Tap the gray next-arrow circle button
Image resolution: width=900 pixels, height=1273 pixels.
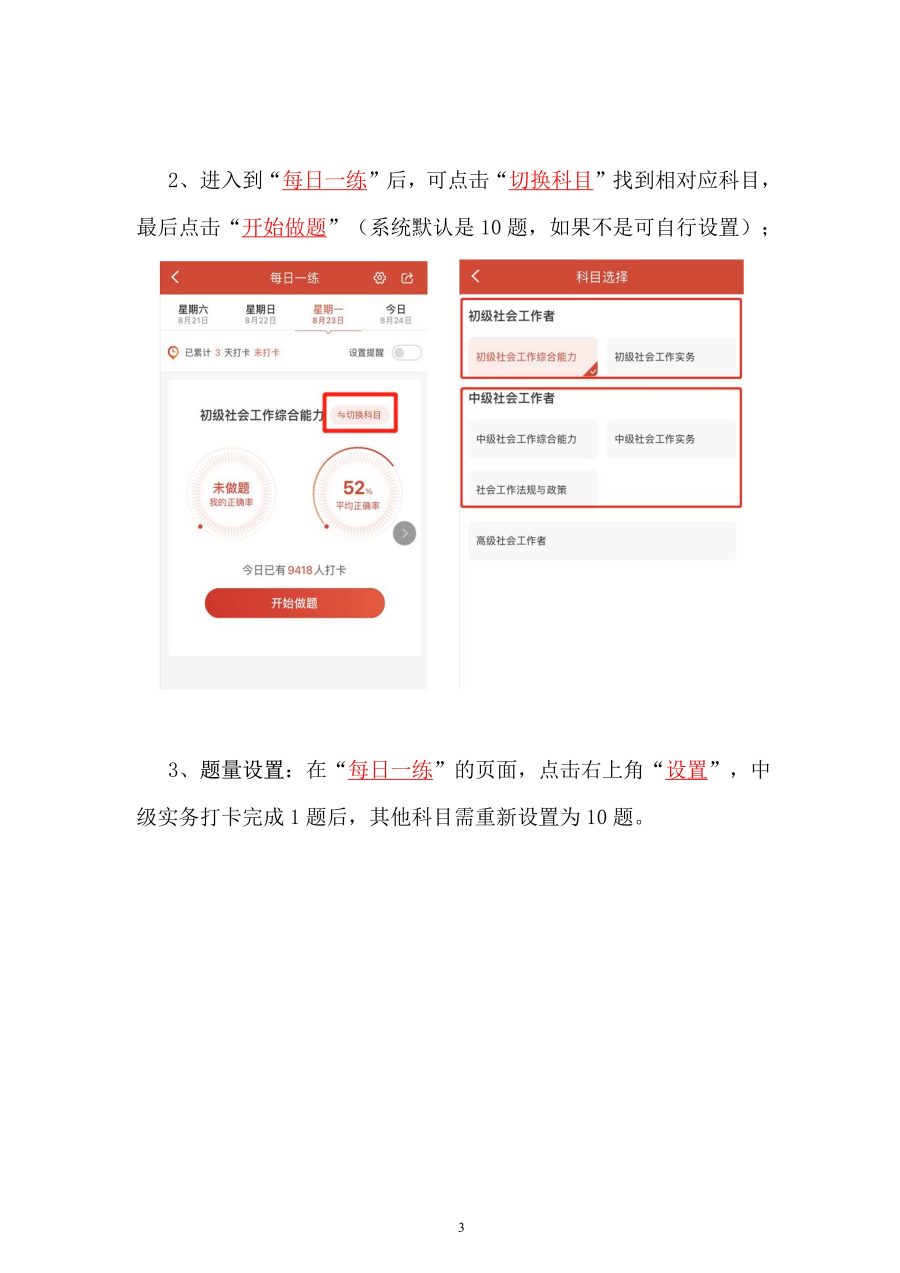404,533
